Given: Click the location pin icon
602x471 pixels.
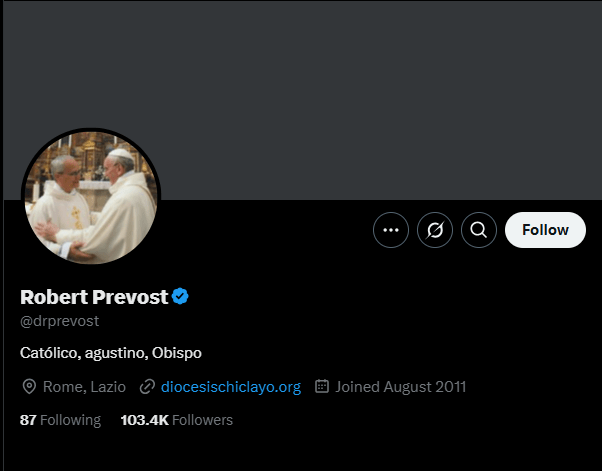Looking at the screenshot, I should [x=29, y=386].
